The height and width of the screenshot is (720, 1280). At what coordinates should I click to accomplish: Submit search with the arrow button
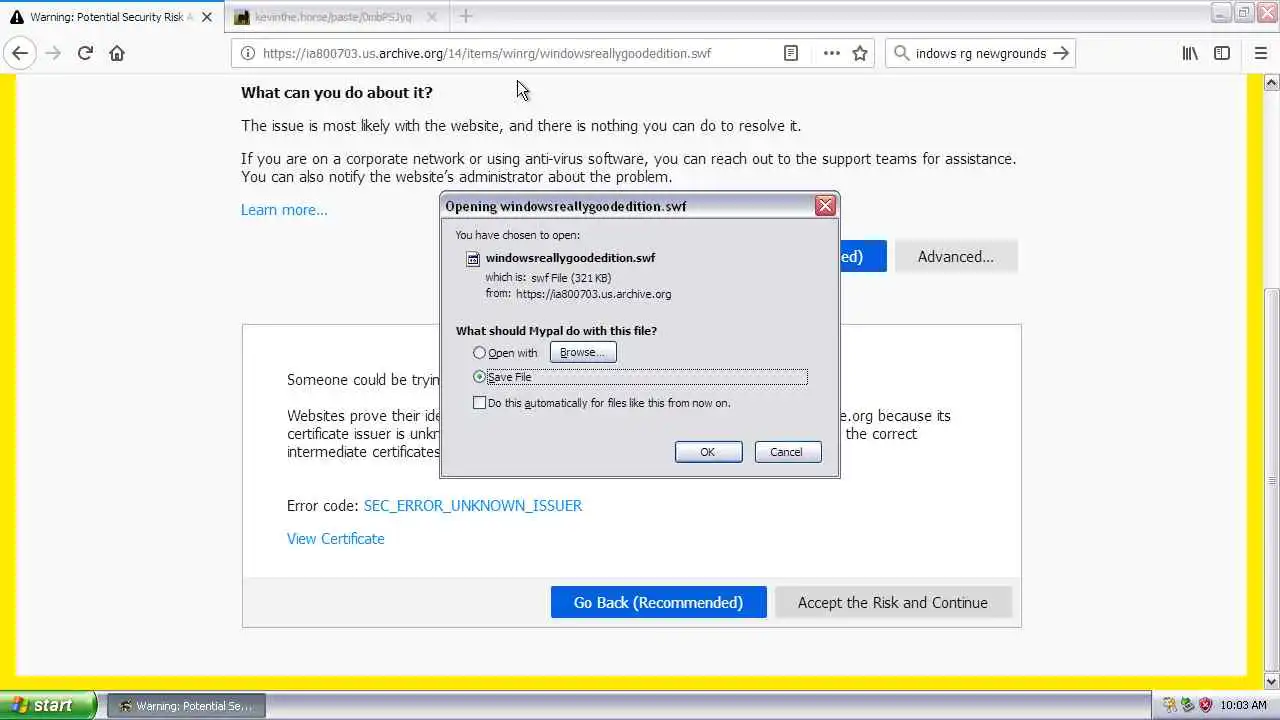(1061, 53)
